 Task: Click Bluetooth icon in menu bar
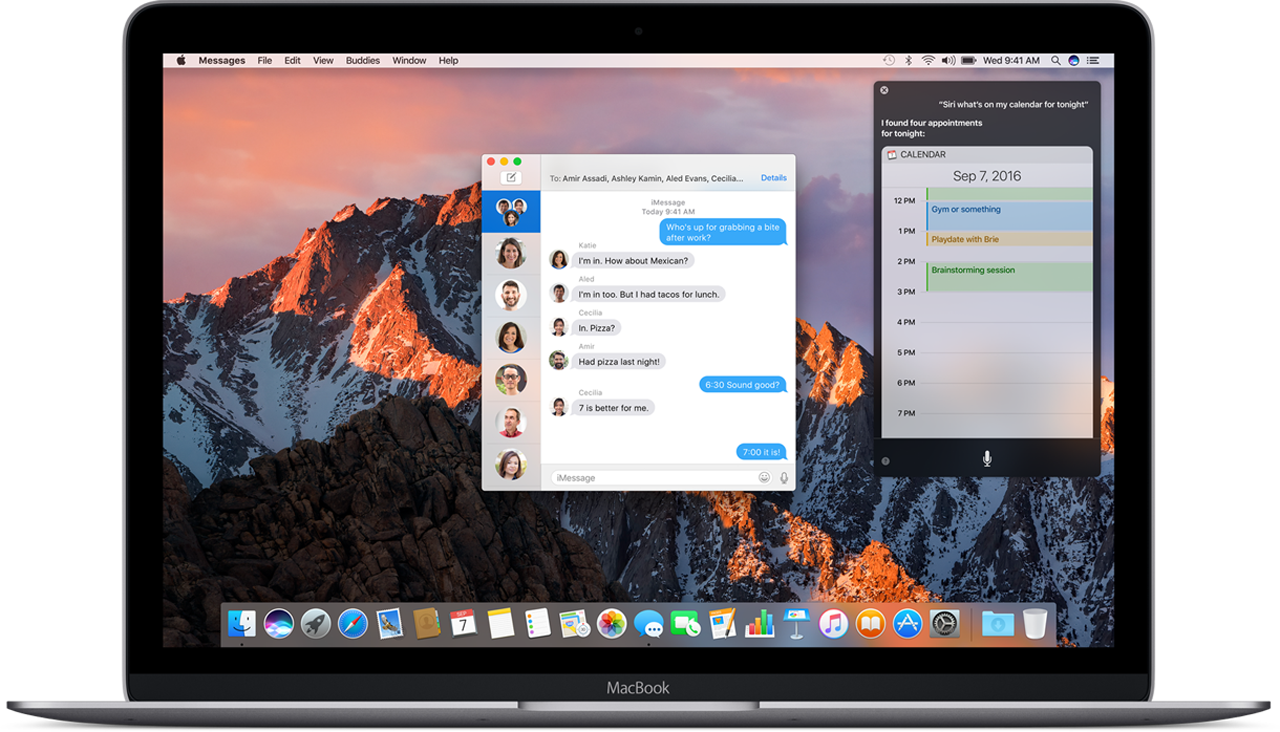pyautogui.click(x=908, y=61)
